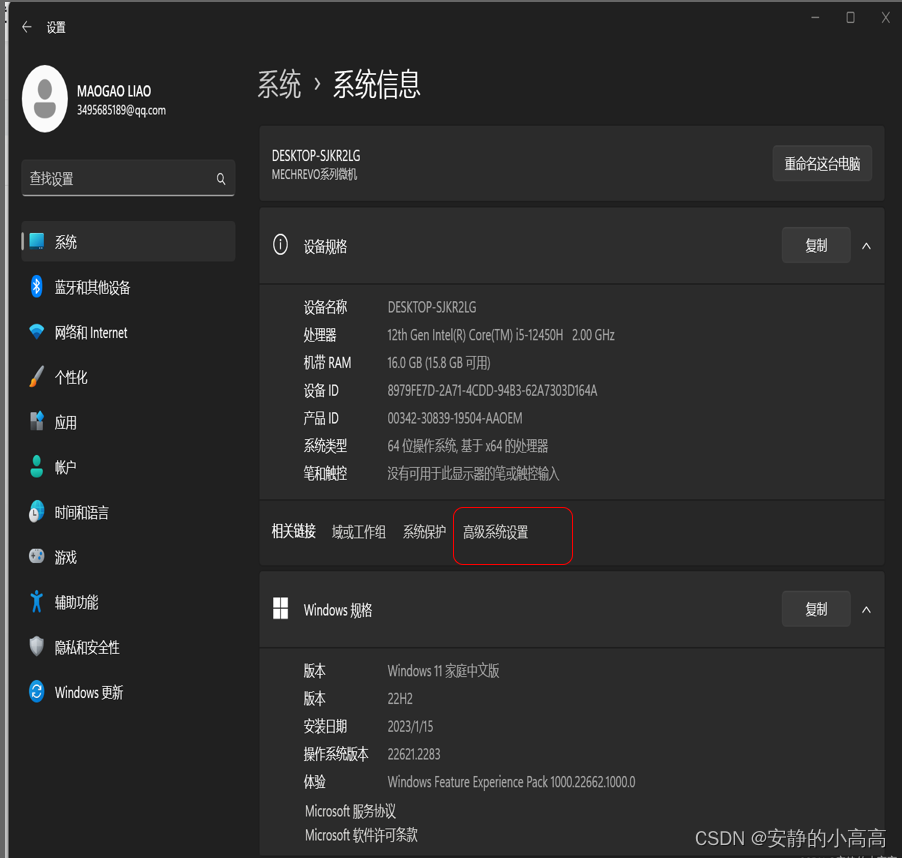This screenshot has height=858, width=902.
Task: Open Microsoft 服务协议 link
Action: coord(350,811)
